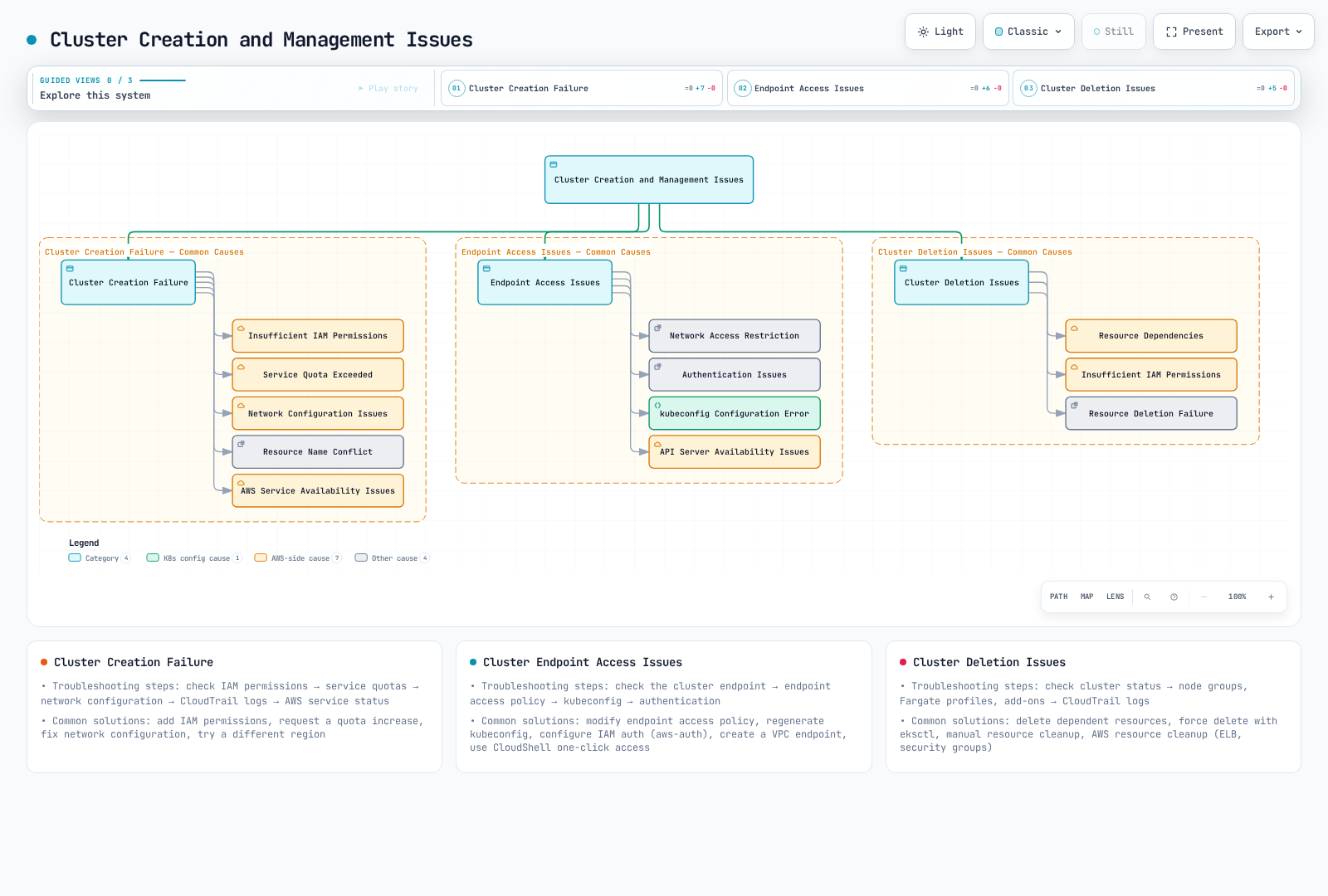
Task: Zoom in with the plus button
Action: click(1271, 597)
